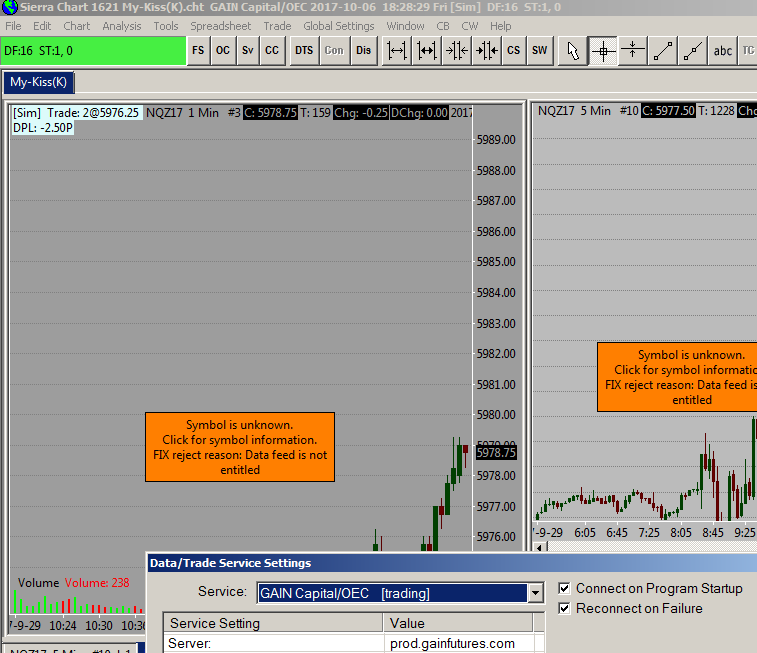The height and width of the screenshot is (653, 757).
Task: Select the extending line drawing tool
Action: (693, 51)
